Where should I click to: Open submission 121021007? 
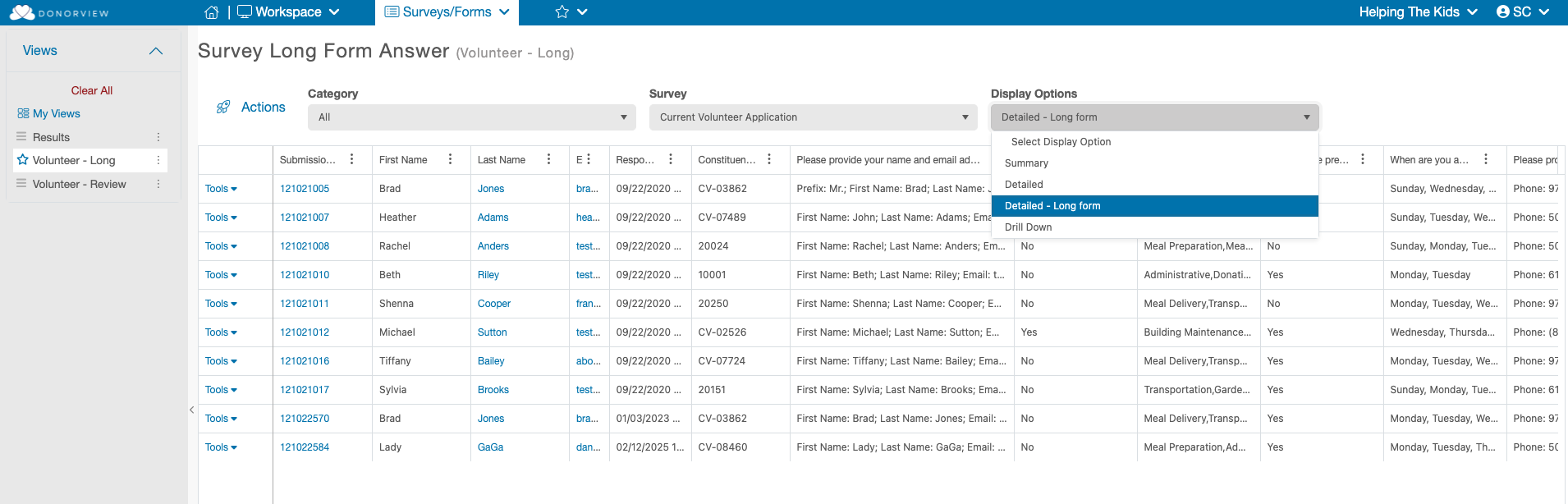pos(305,218)
